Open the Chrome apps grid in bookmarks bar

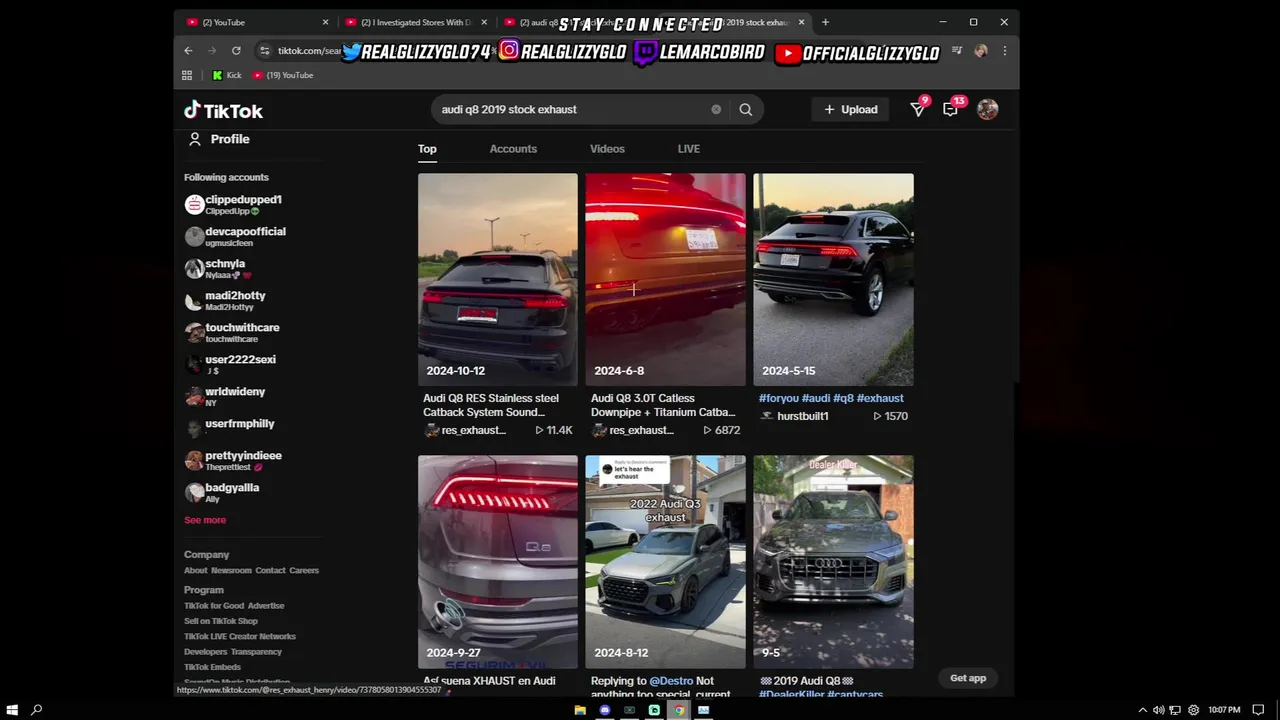point(187,75)
